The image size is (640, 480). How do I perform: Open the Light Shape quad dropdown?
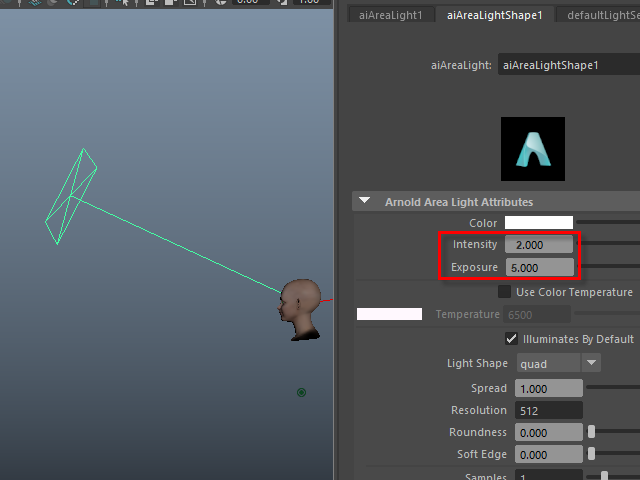tap(558, 363)
